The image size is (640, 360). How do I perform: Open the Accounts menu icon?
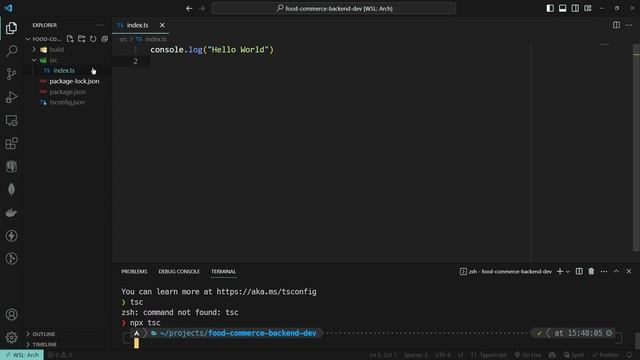click(11, 314)
